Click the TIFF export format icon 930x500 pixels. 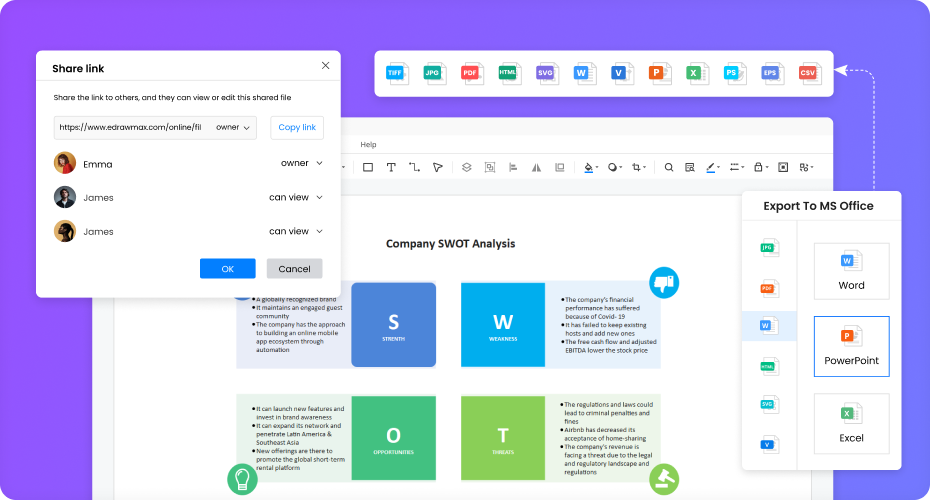point(397,73)
